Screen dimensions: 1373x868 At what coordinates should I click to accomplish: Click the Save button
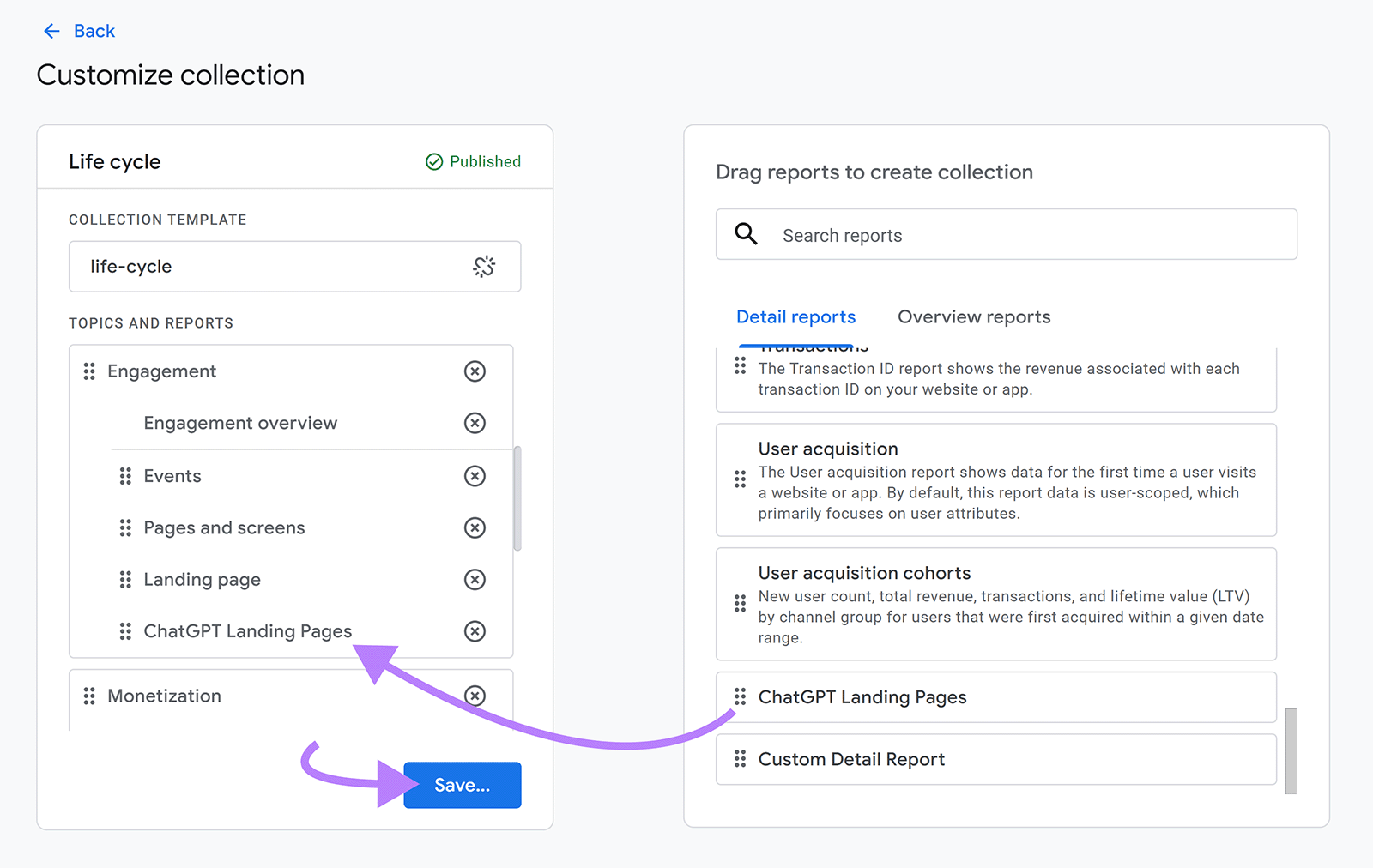pyautogui.click(x=462, y=784)
